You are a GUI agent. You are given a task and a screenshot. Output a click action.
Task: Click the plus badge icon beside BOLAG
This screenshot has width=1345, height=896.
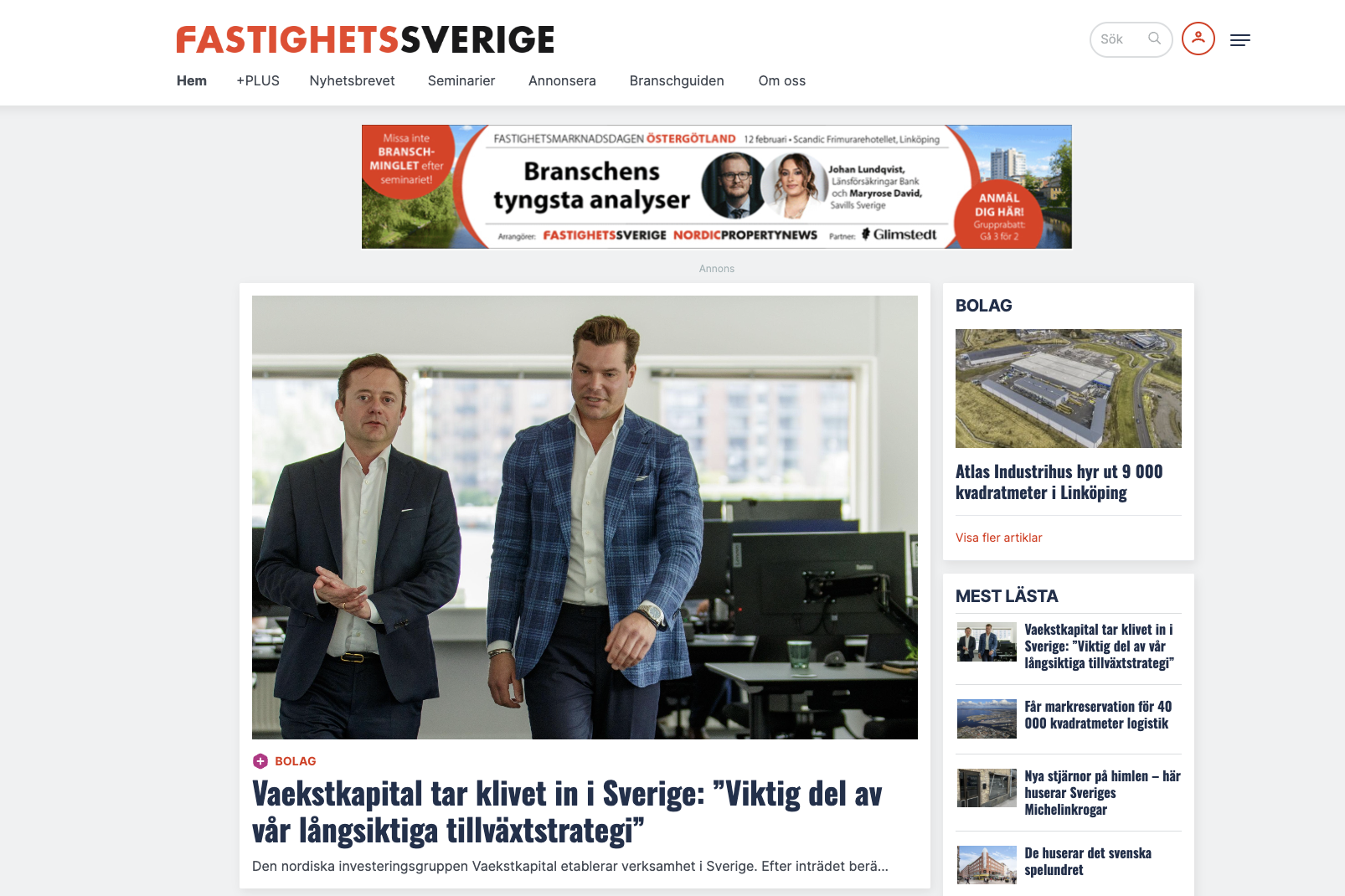click(x=260, y=761)
